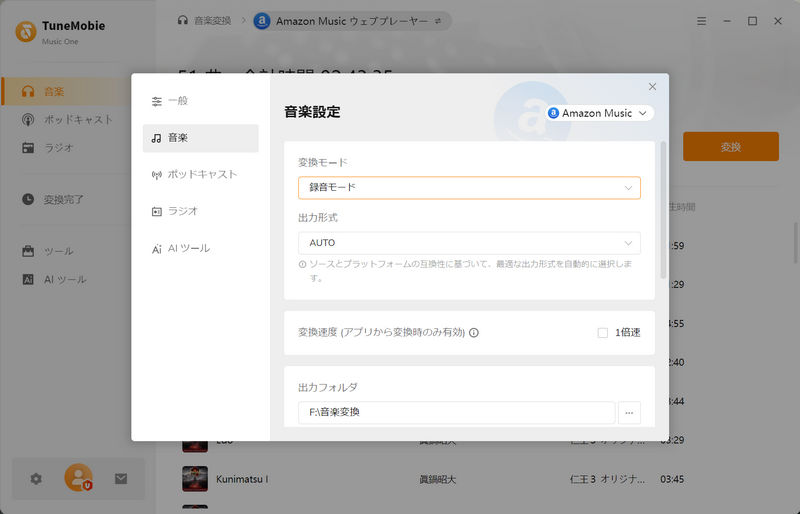Toggle the 1倍速 checkbox
Viewport: 800px width, 514px height.
pos(603,333)
